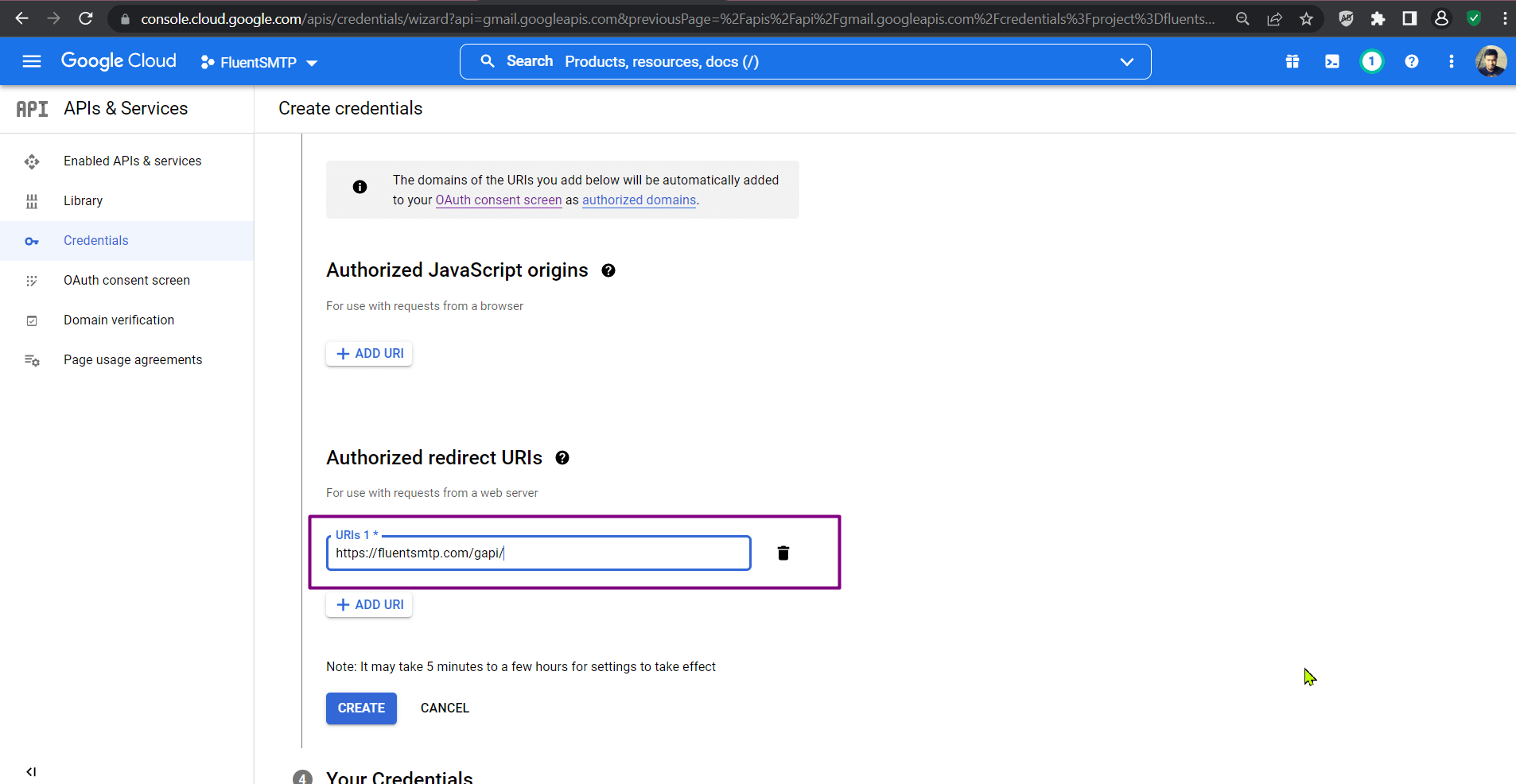
Task: Expand the search bar dropdown chevron
Action: pos(1127,61)
